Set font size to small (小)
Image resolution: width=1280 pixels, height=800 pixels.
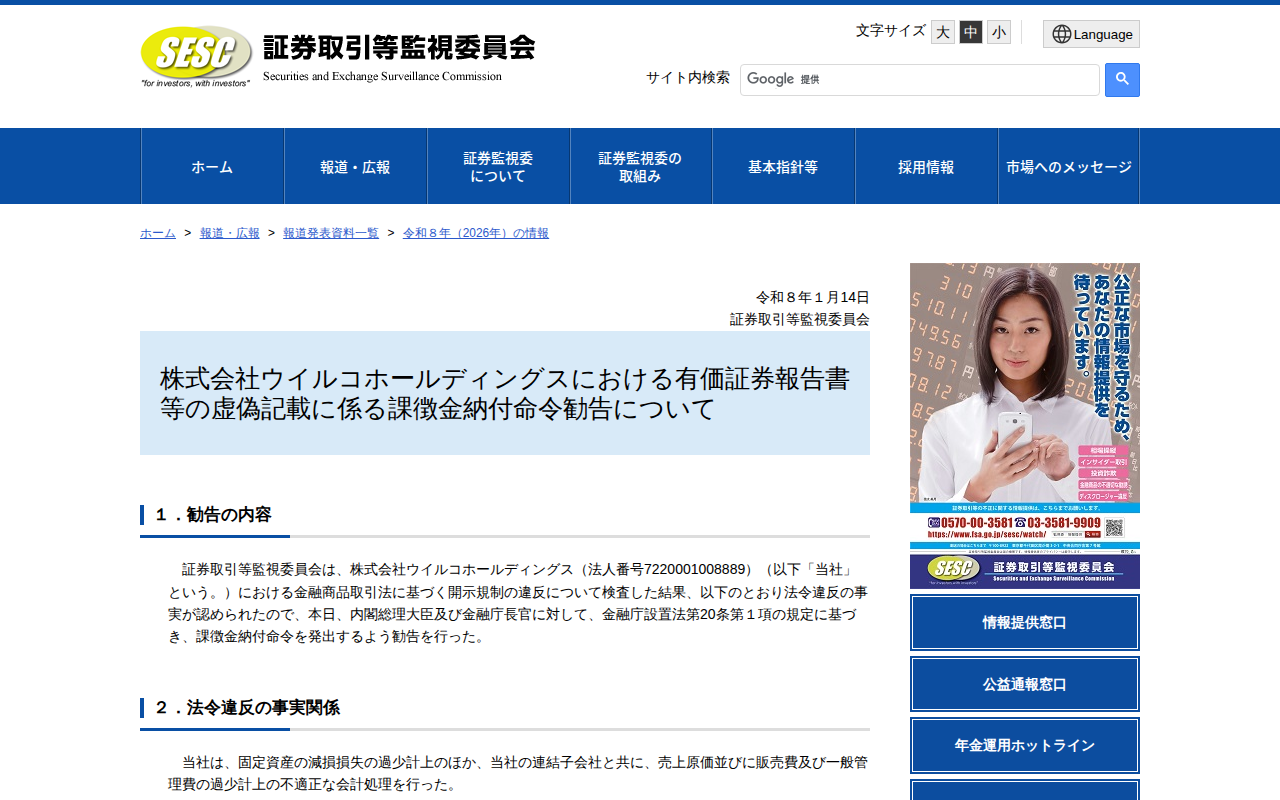[999, 32]
